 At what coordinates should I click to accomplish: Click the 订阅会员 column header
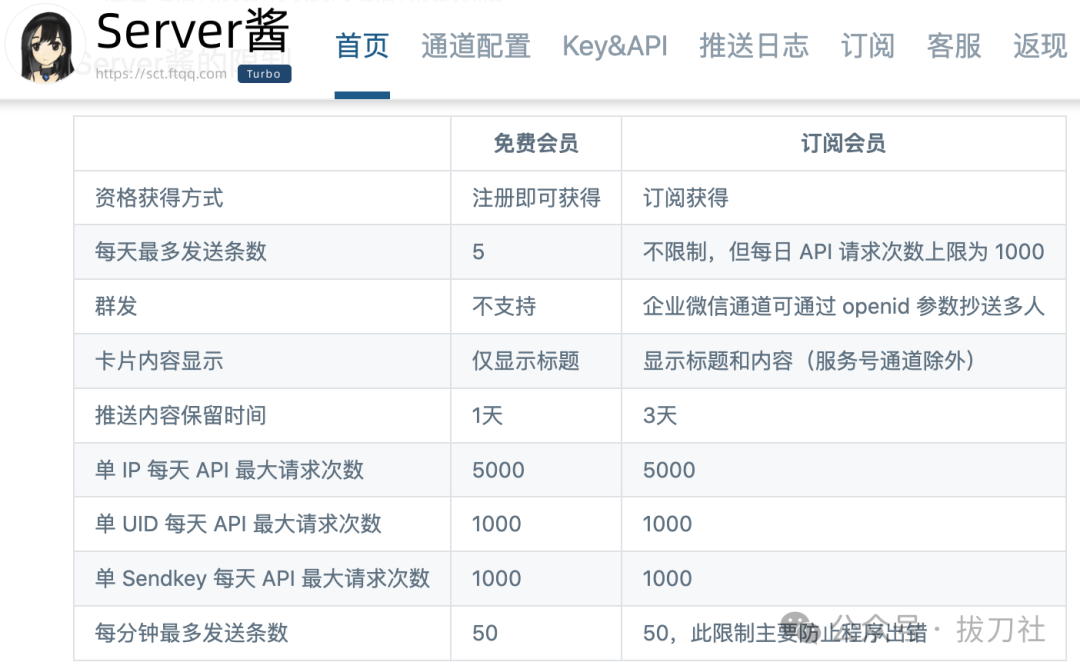(x=843, y=143)
